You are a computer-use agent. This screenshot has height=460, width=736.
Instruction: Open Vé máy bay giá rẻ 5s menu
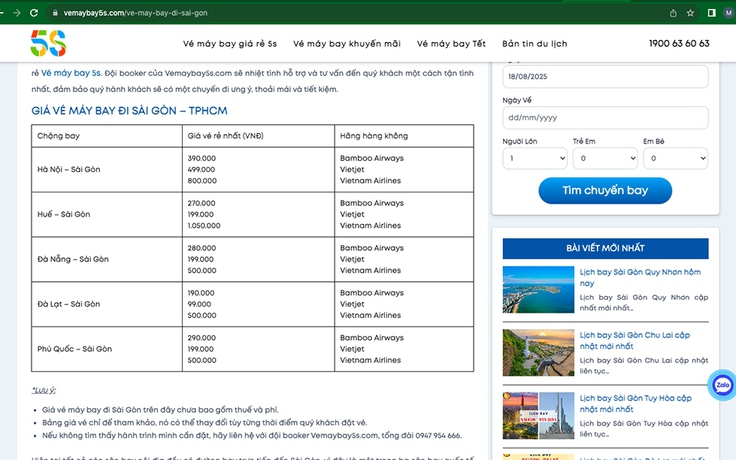click(x=230, y=44)
